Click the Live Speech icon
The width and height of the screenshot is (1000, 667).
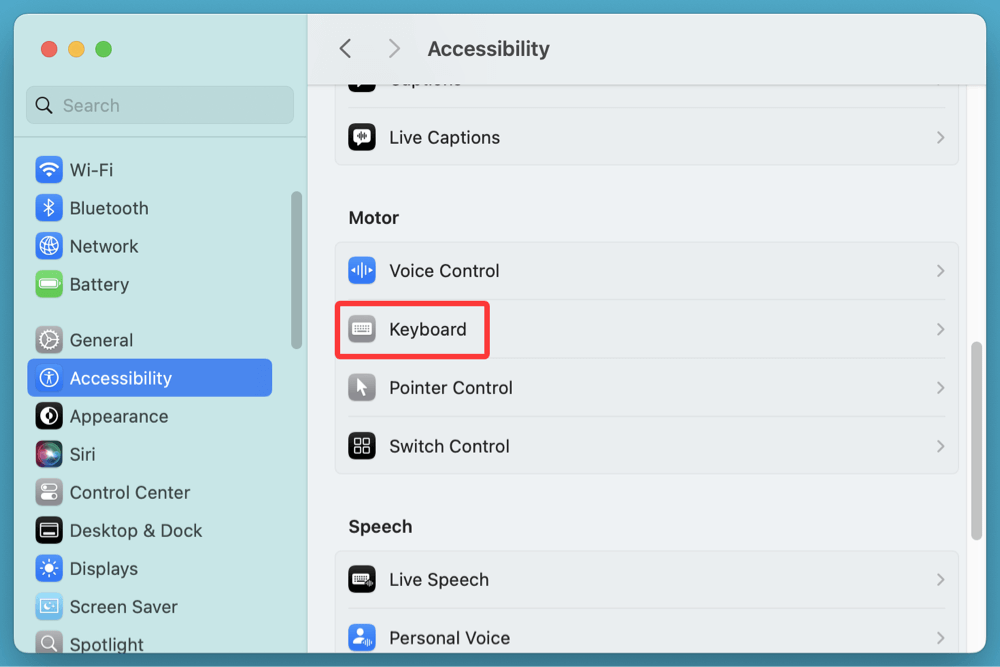[x=361, y=579]
